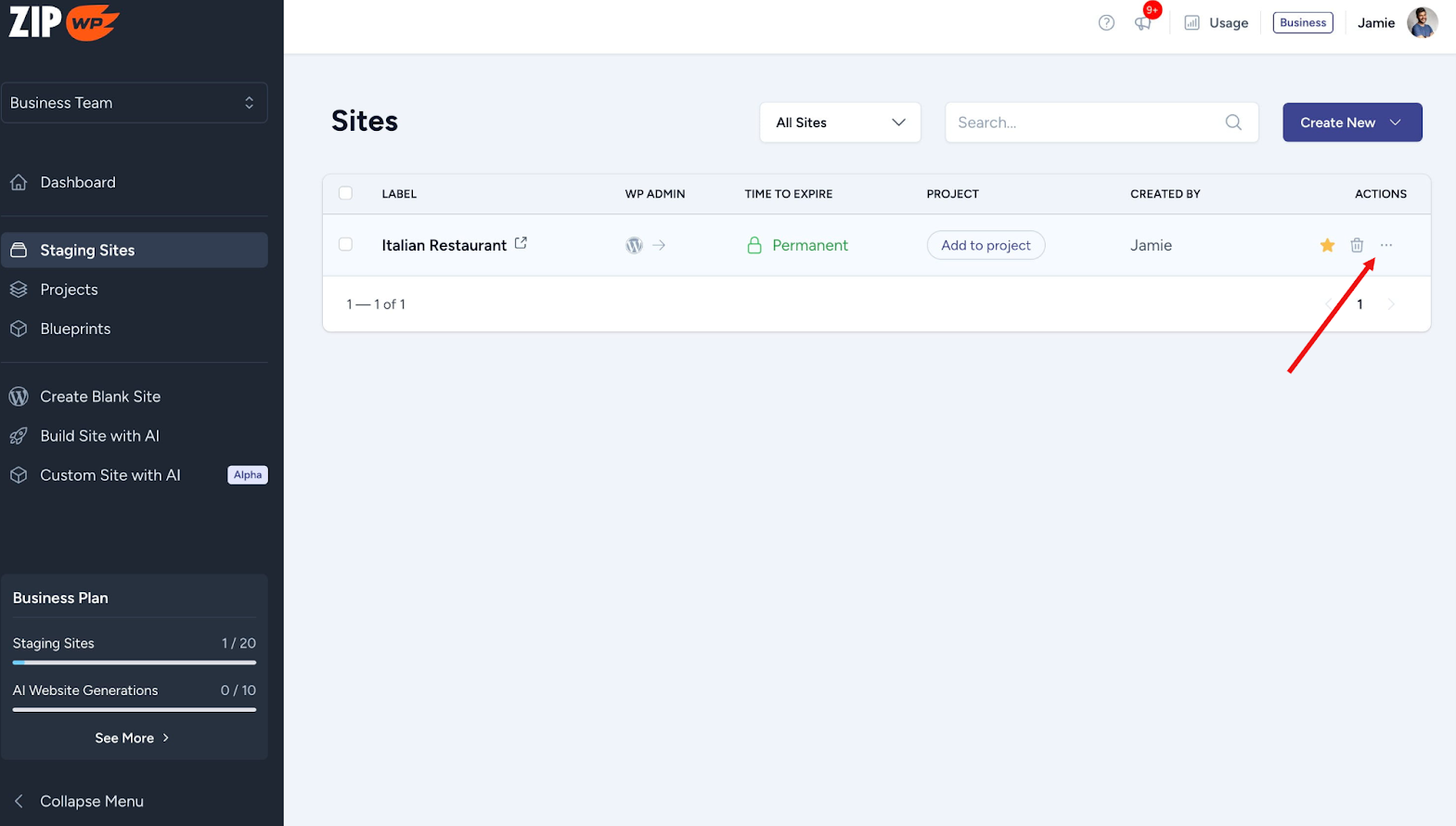Image resolution: width=1456 pixels, height=826 pixels.
Task: Open WP Admin via WordPress icon
Action: 635,245
